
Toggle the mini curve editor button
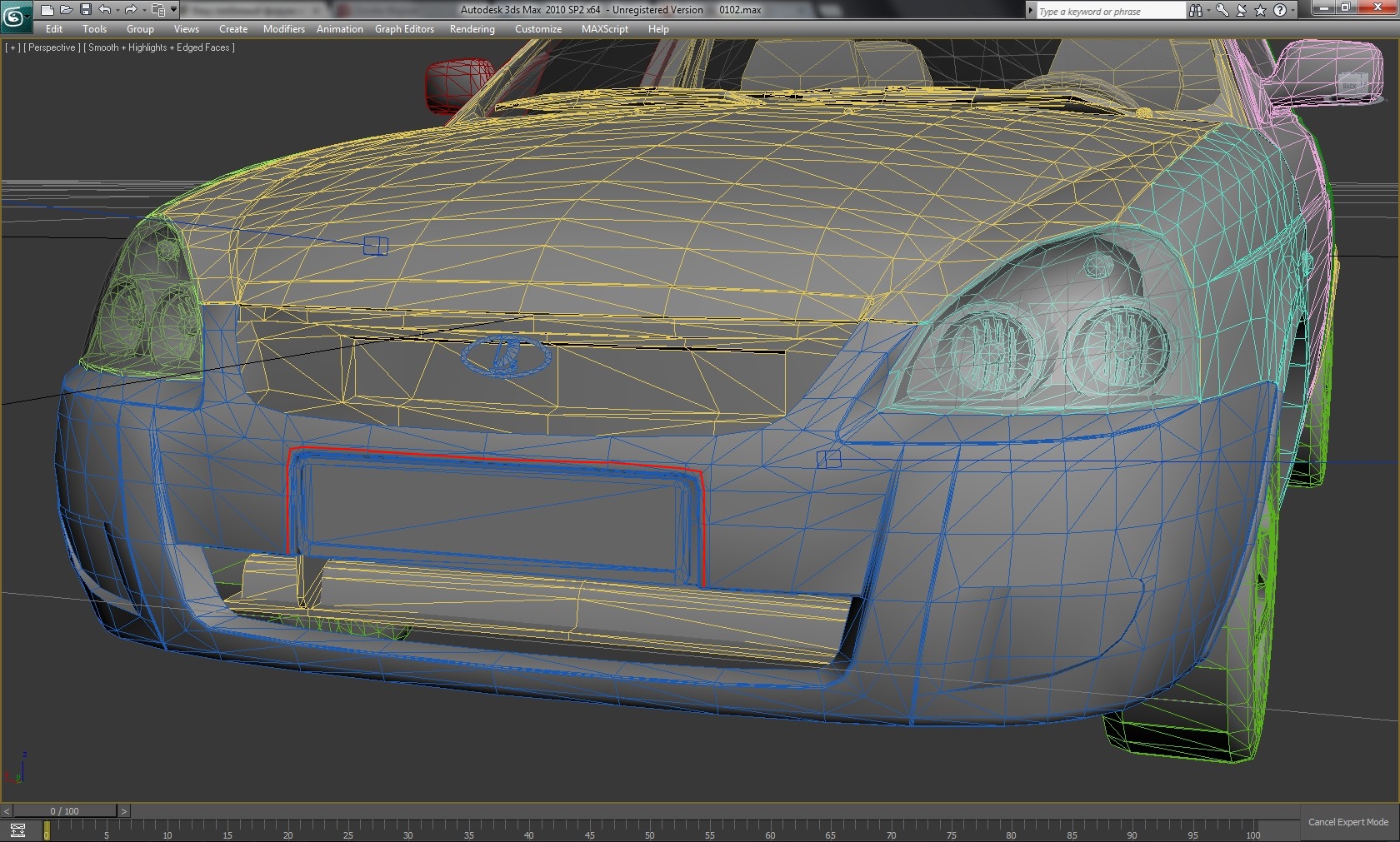(17, 830)
